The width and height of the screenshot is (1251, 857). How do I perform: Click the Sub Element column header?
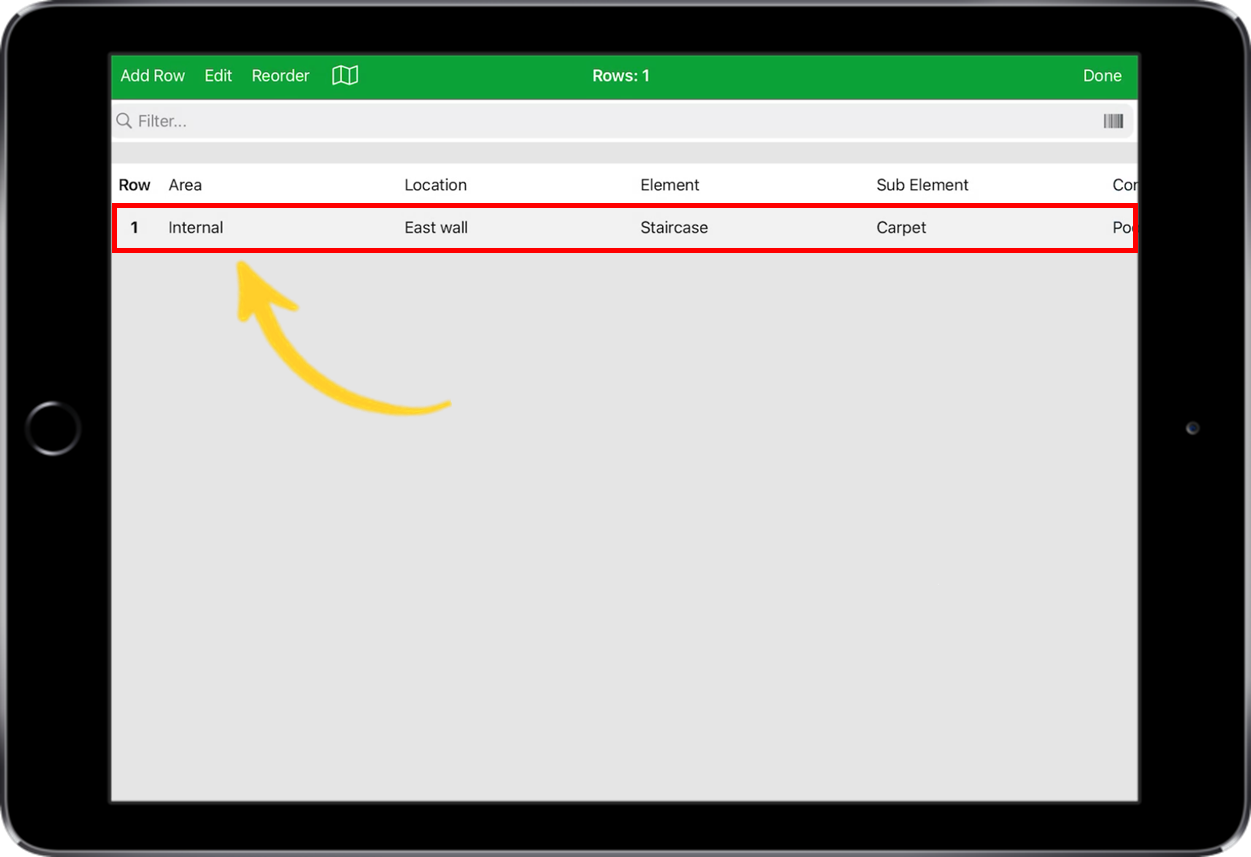[922, 185]
